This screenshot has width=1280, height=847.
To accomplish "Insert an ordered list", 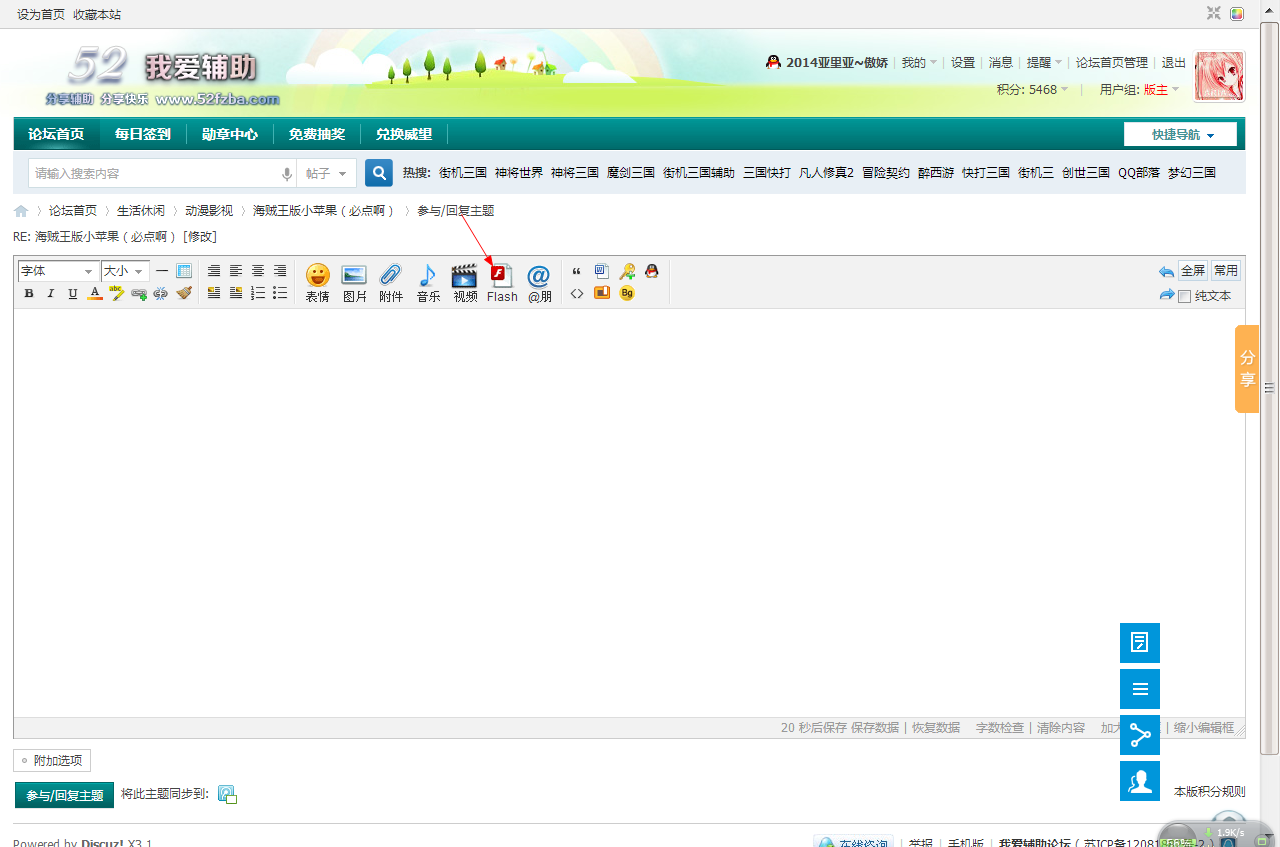I will pos(258,293).
